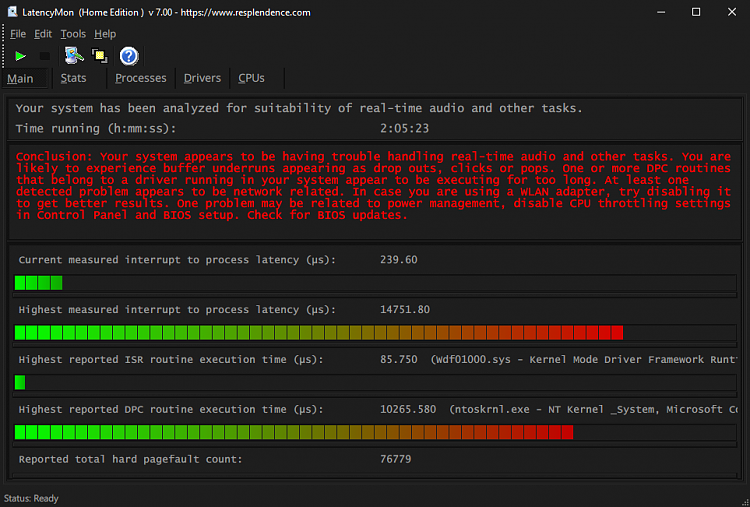Screen dimensions: 750x507
Task: Open the File menu
Action: [18, 34]
